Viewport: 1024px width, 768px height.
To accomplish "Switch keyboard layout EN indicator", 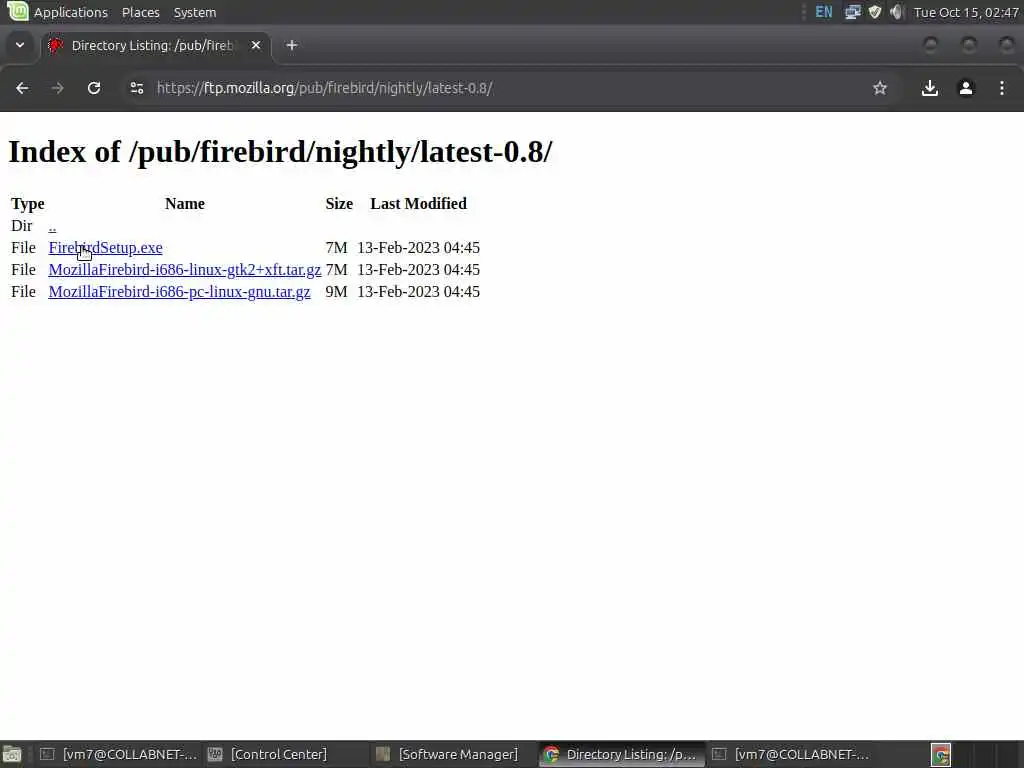I will [824, 12].
